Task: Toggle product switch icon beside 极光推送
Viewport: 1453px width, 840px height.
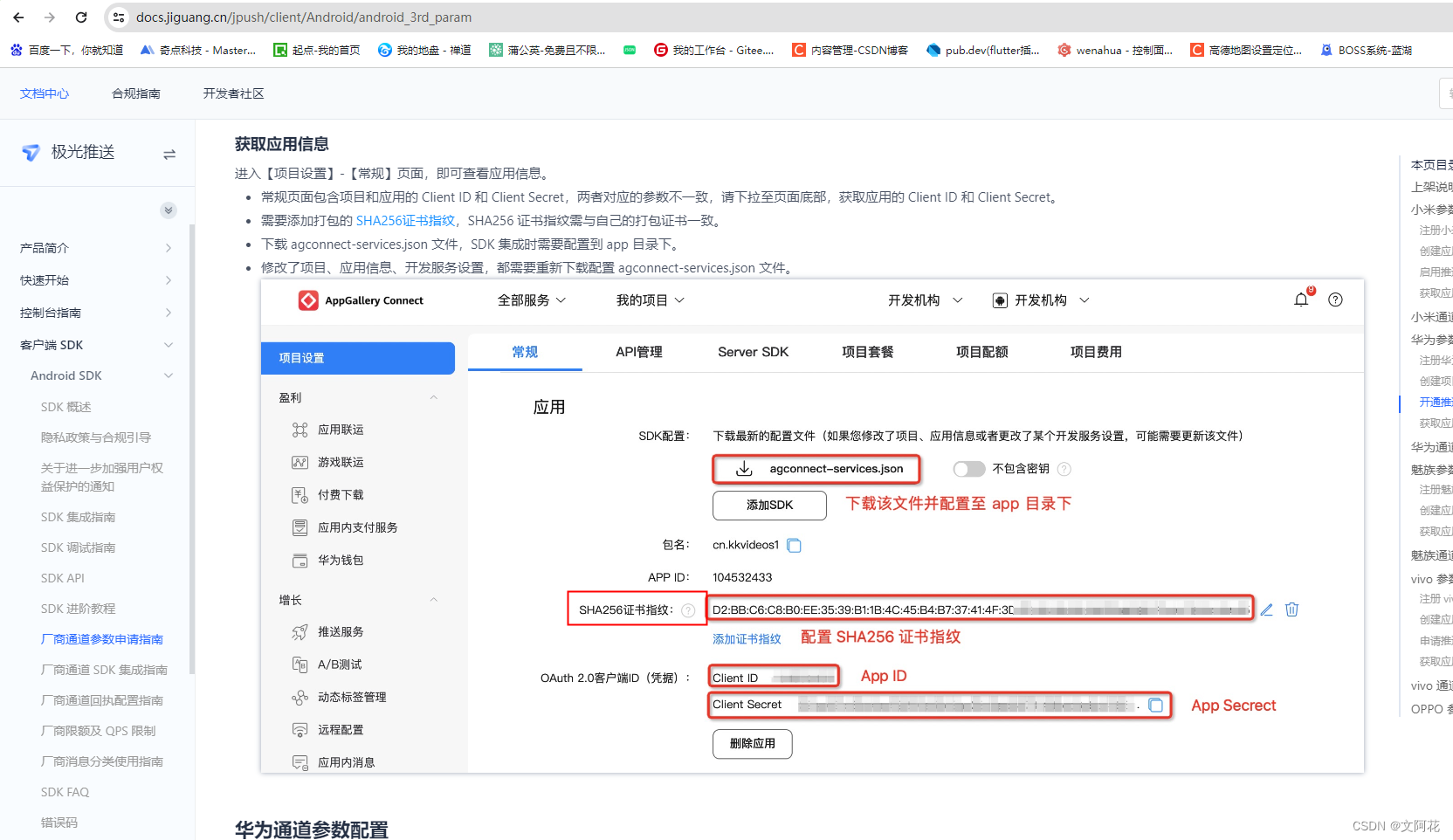Action: (169, 154)
